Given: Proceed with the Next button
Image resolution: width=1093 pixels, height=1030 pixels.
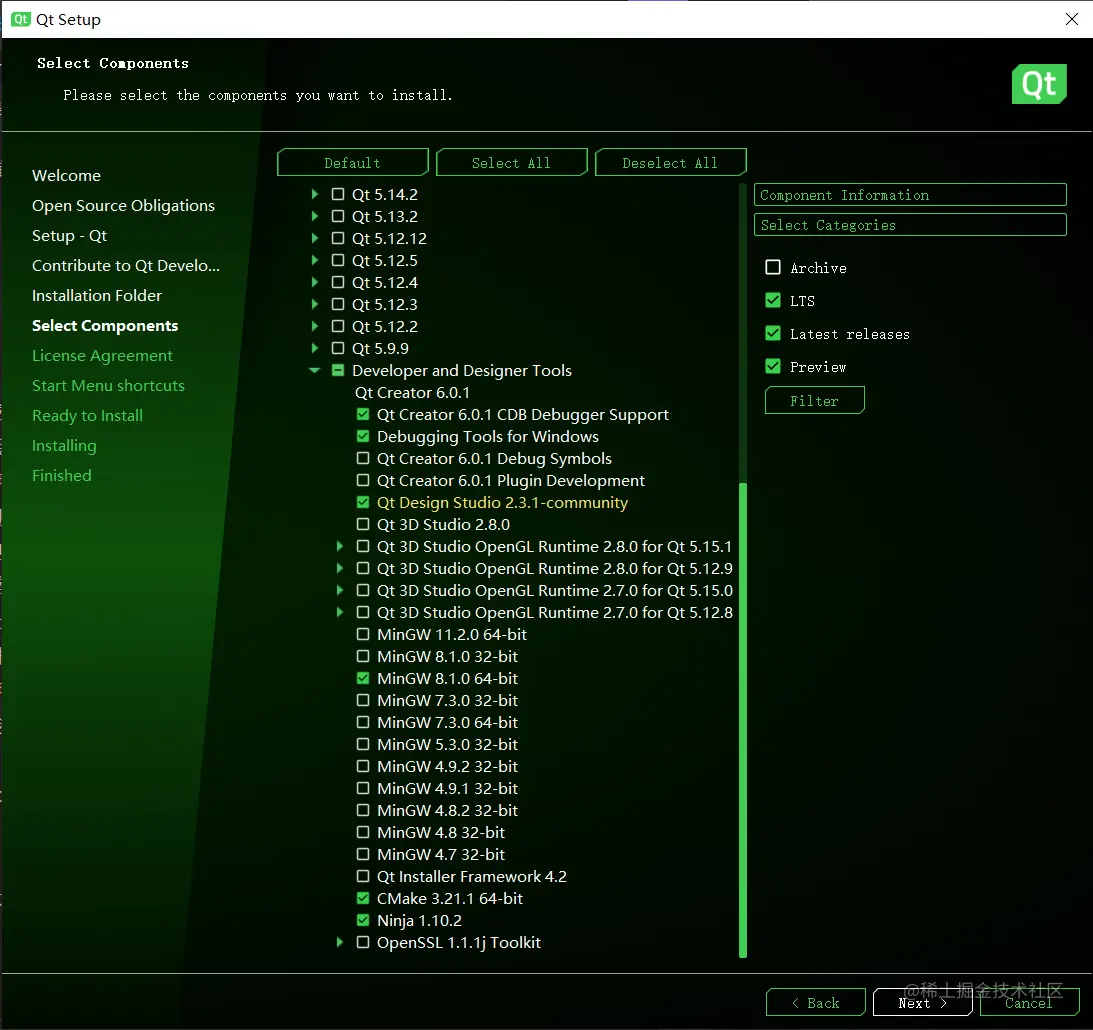Looking at the screenshot, I should (922, 1003).
